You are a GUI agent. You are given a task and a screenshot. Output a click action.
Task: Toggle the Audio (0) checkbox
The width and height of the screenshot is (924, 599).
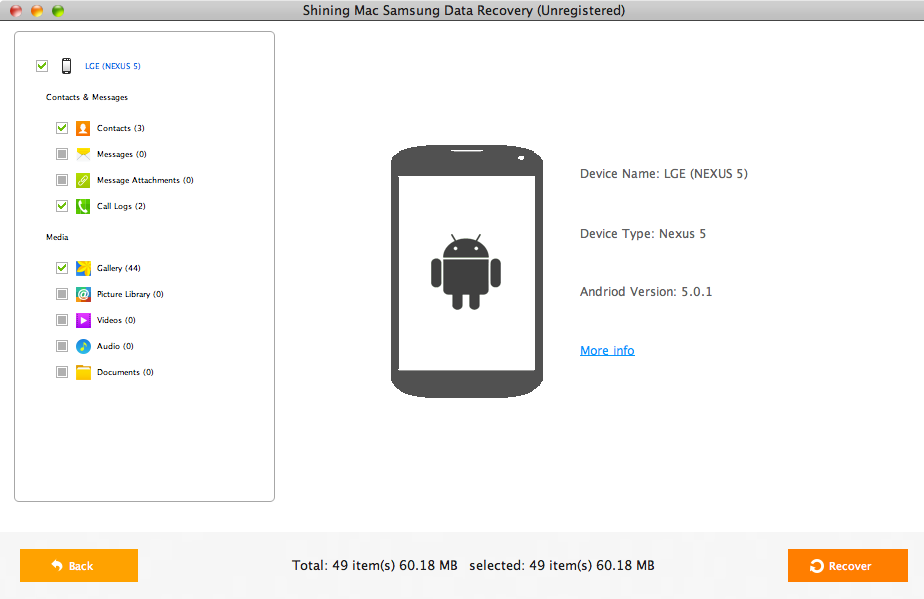(x=62, y=345)
